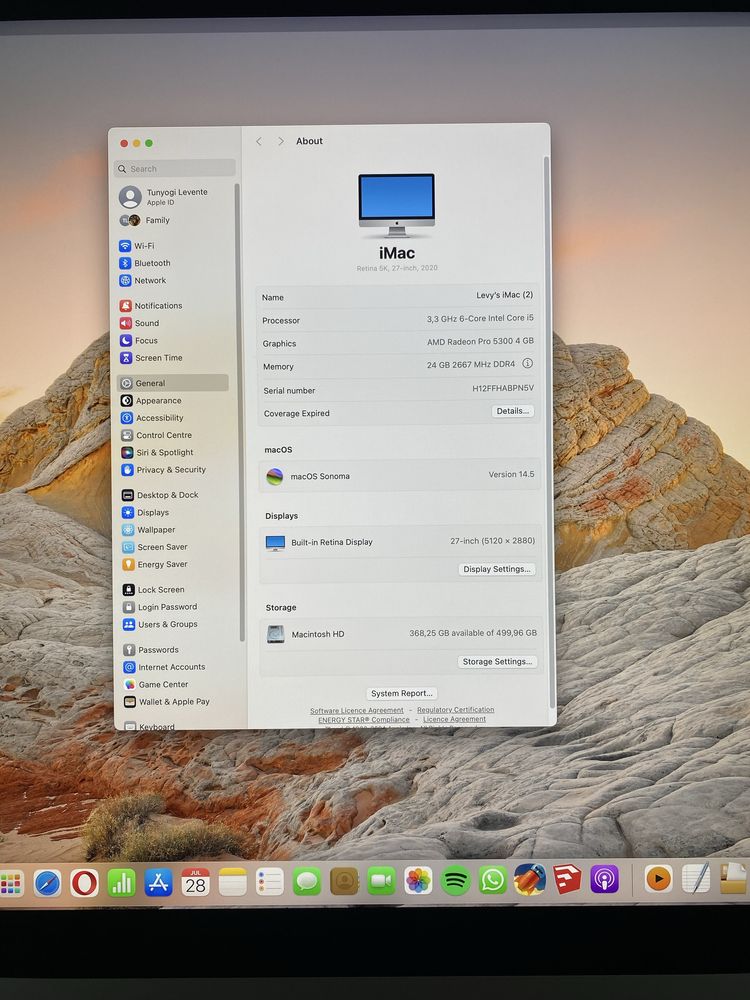This screenshot has height=1000, width=750.
Task: Open the Tunyogi Levente Apple ID account
Action: [163, 196]
